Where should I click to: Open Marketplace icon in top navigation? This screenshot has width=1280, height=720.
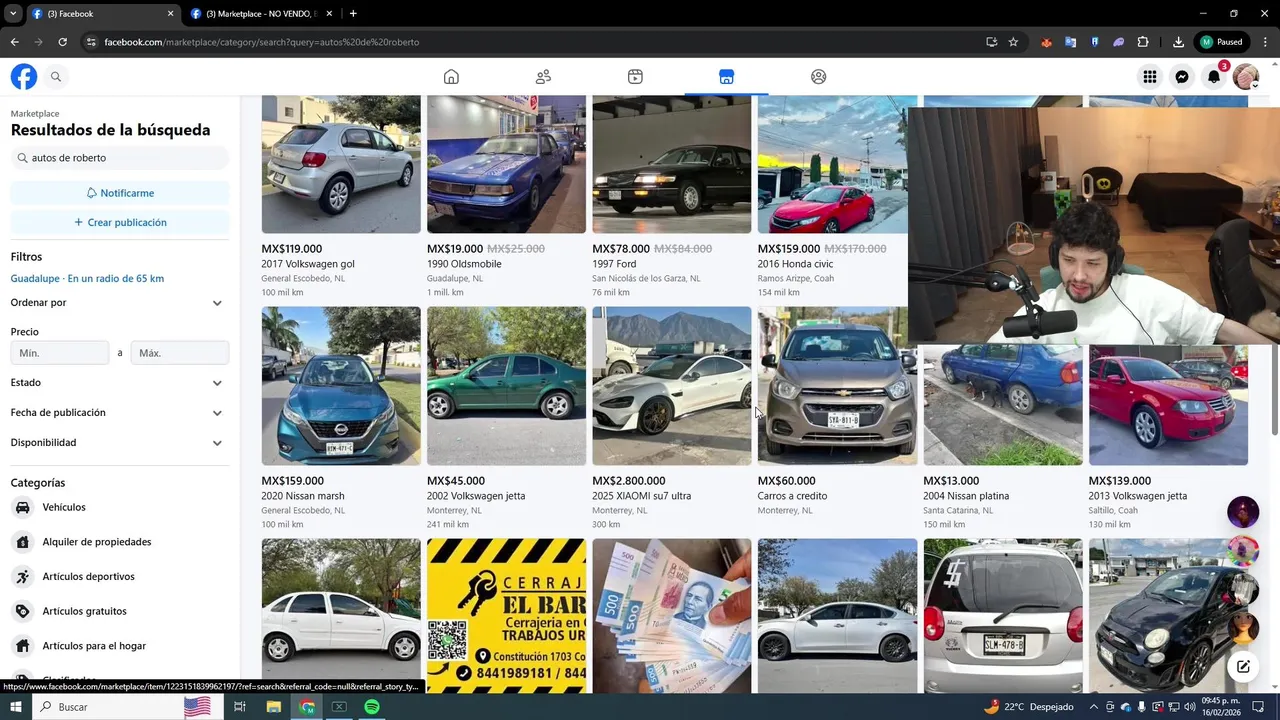pos(727,77)
